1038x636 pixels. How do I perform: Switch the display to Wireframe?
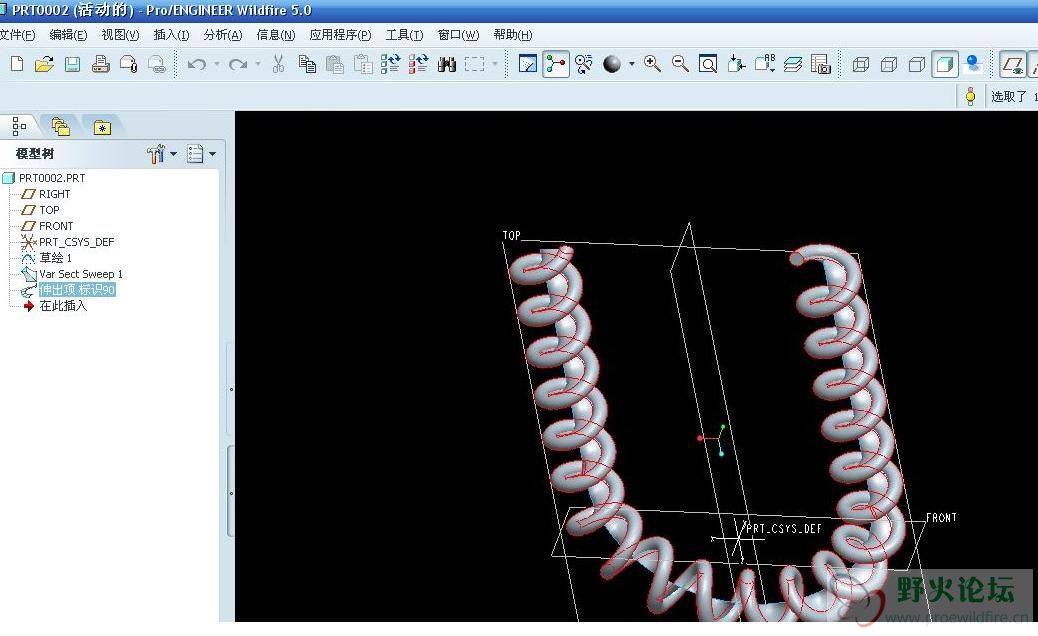tap(861, 64)
